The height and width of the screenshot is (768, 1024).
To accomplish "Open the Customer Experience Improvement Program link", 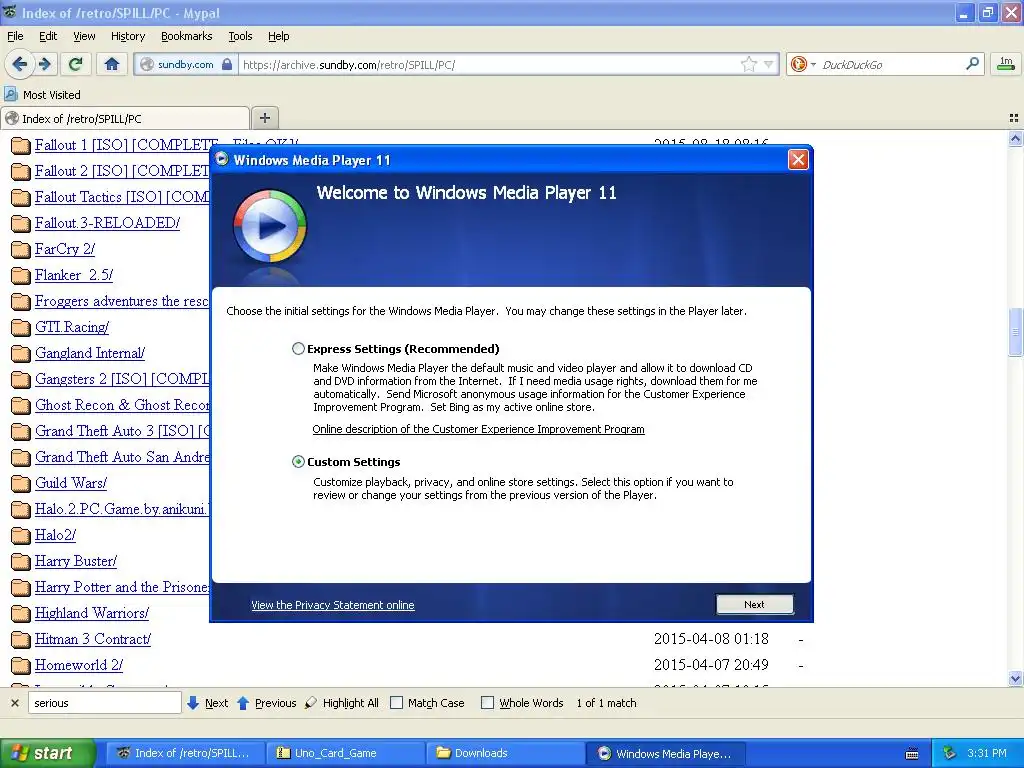I will [x=478, y=429].
